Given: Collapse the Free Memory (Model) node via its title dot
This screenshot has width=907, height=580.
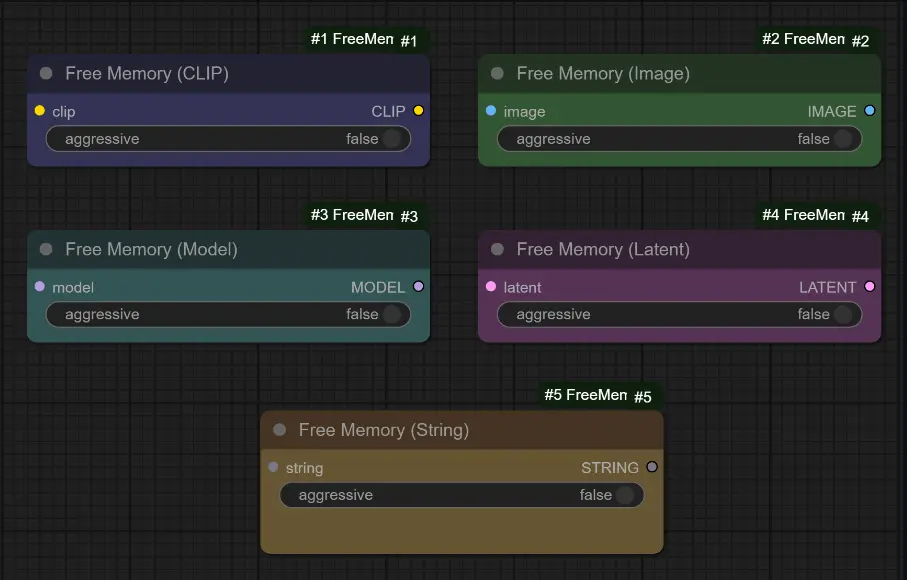Looking at the screenshot, I should point(46,249).
